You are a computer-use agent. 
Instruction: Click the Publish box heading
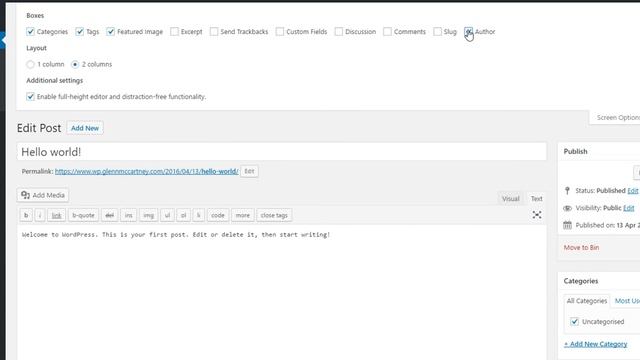point(576,151)
